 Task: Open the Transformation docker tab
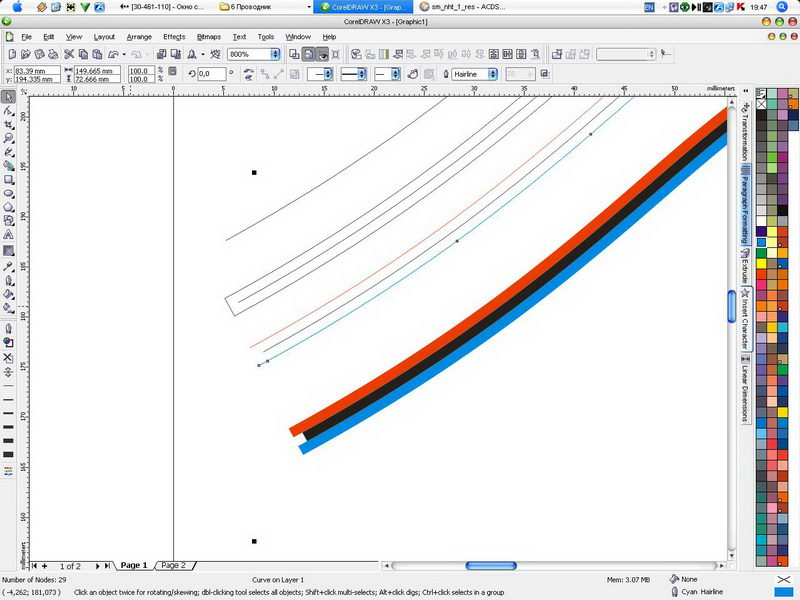pyautogui.click(x=745, y=132)
